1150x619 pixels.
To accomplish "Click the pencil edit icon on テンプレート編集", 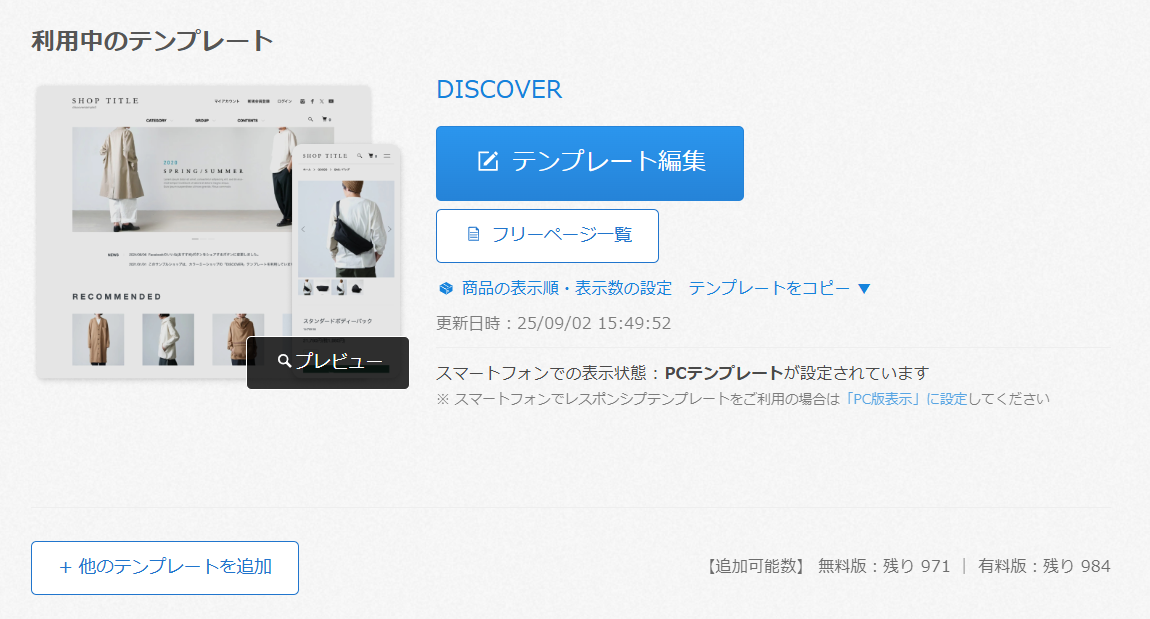I will click(x=488, y=161).
